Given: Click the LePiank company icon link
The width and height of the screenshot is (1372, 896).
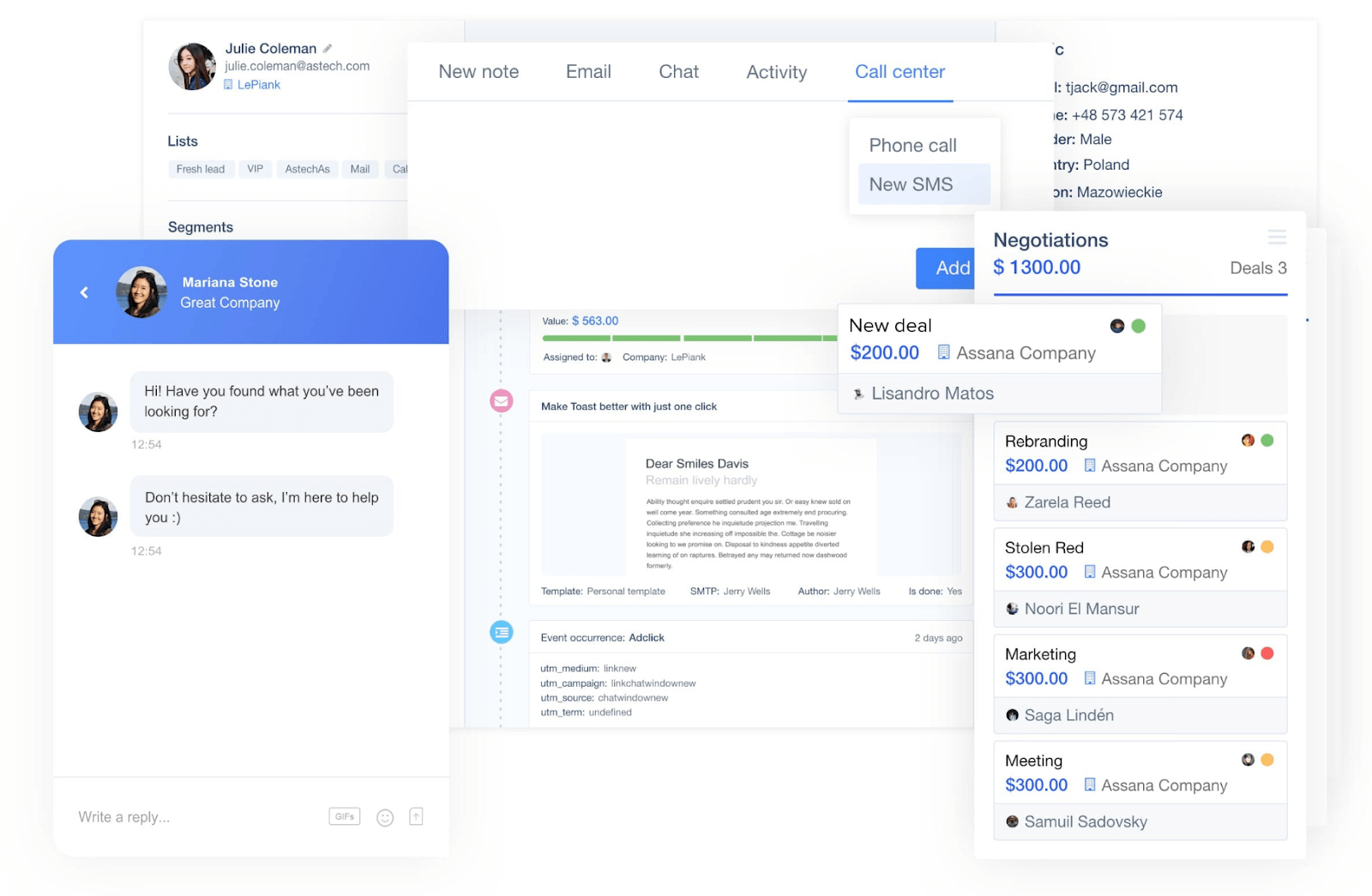Looking at the screenshot, I should click(x=228, y=85).
